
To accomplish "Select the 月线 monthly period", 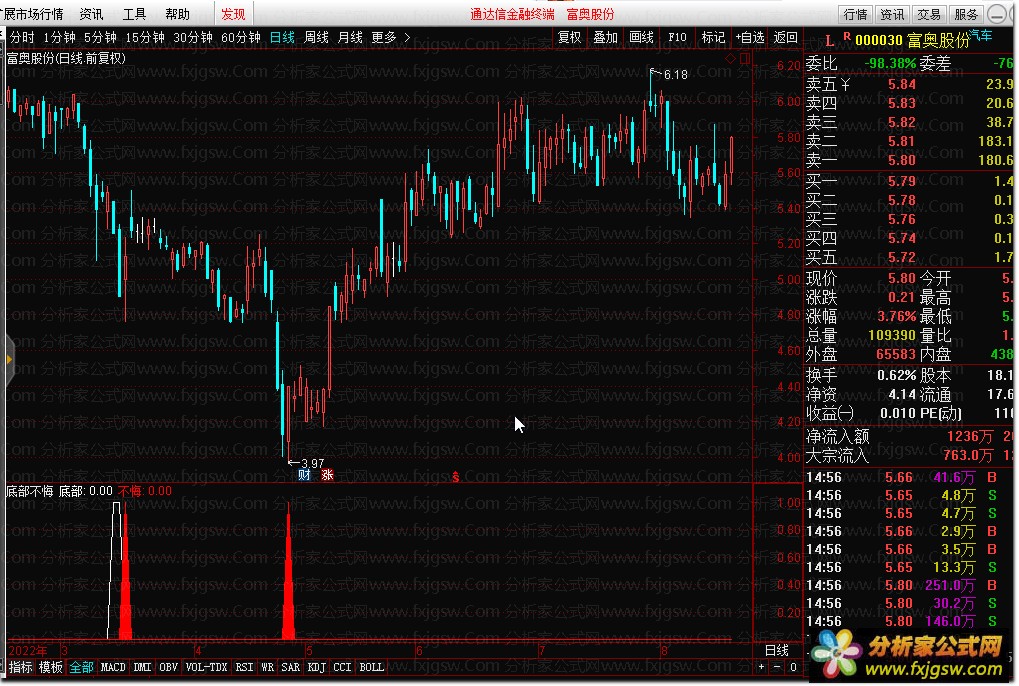I will (350, 38).
